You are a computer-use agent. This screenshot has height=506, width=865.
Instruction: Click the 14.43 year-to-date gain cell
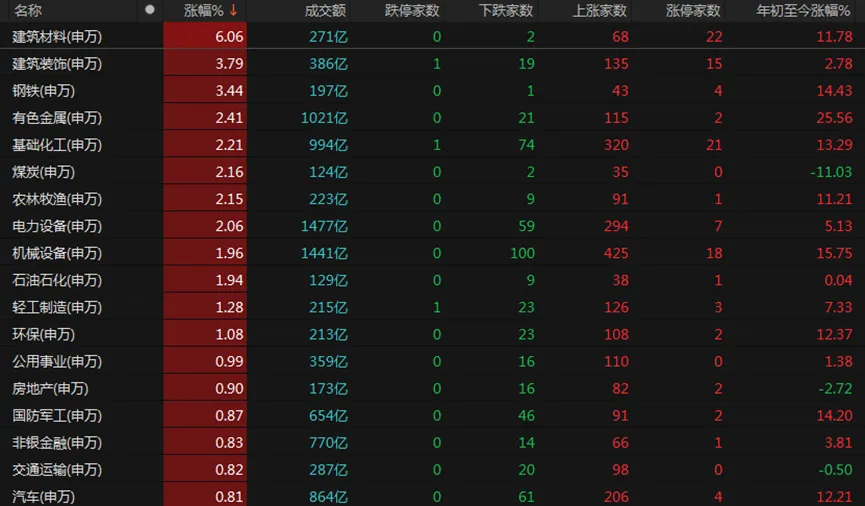tap(834, 90)
